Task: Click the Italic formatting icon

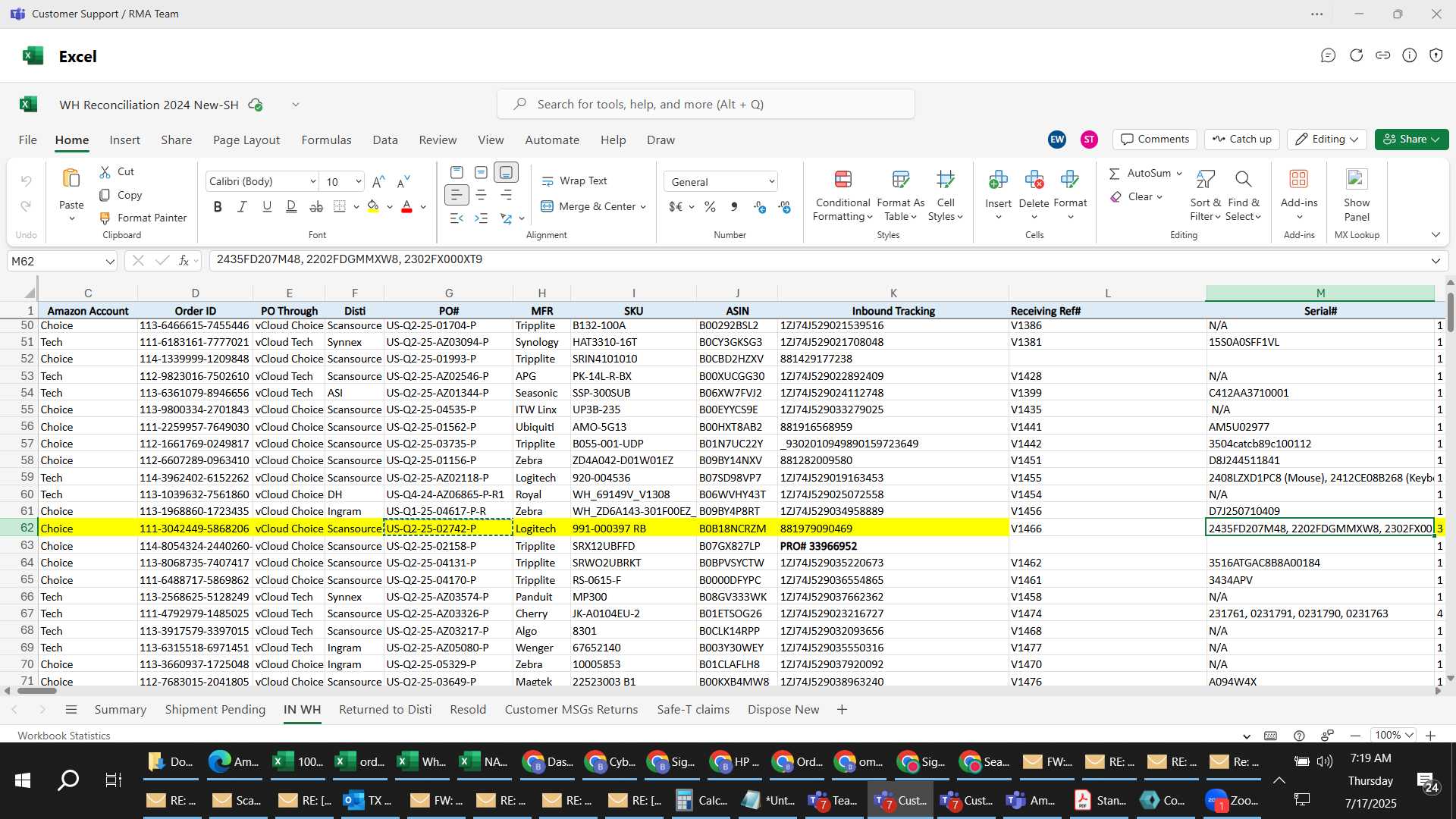Action: click(x=242, y=207)
